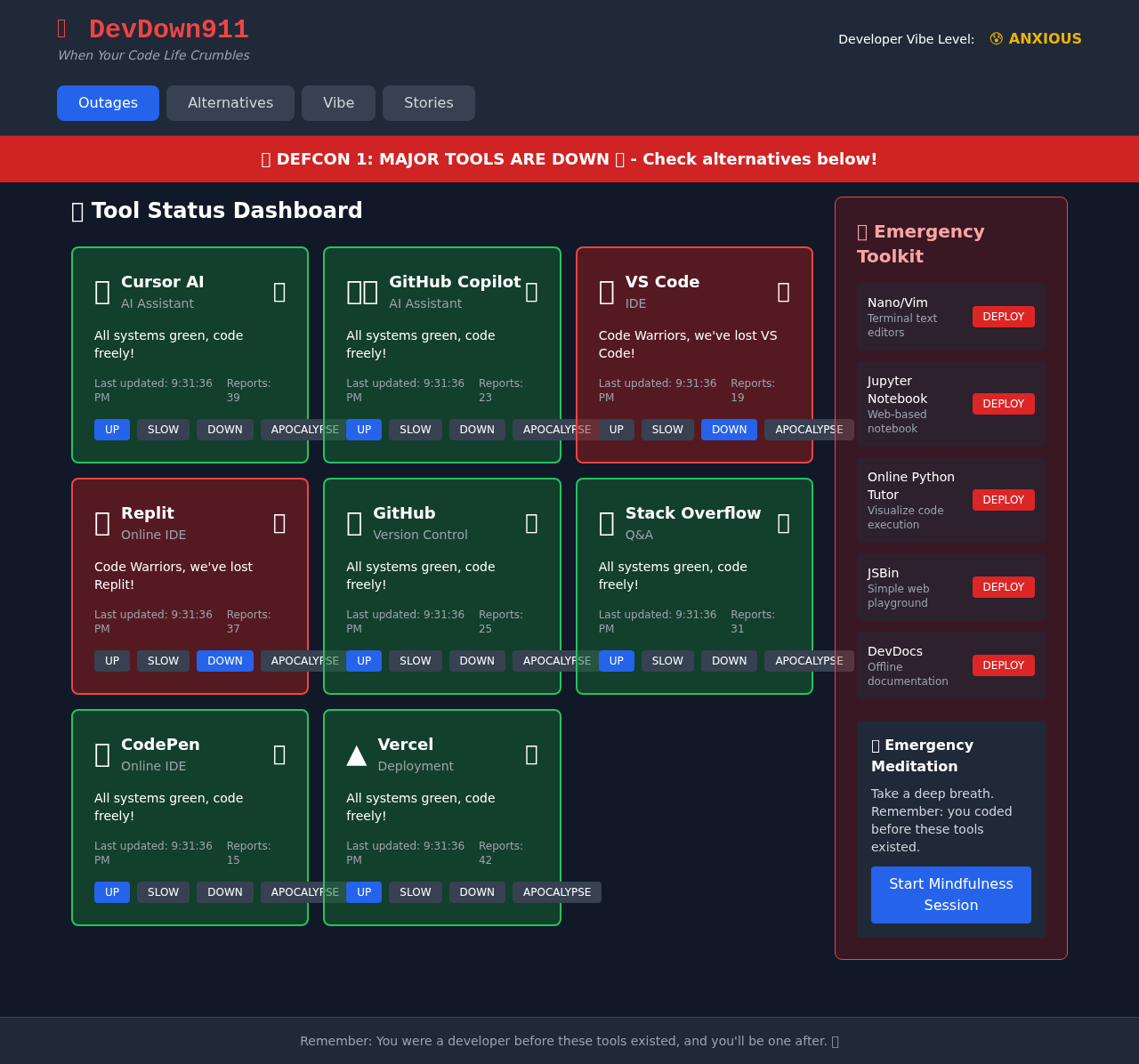Click the DEFCON 1 alert banner
Image resolution: width=1139 pixels, height=1064 pixels.
tap(569, 159)
